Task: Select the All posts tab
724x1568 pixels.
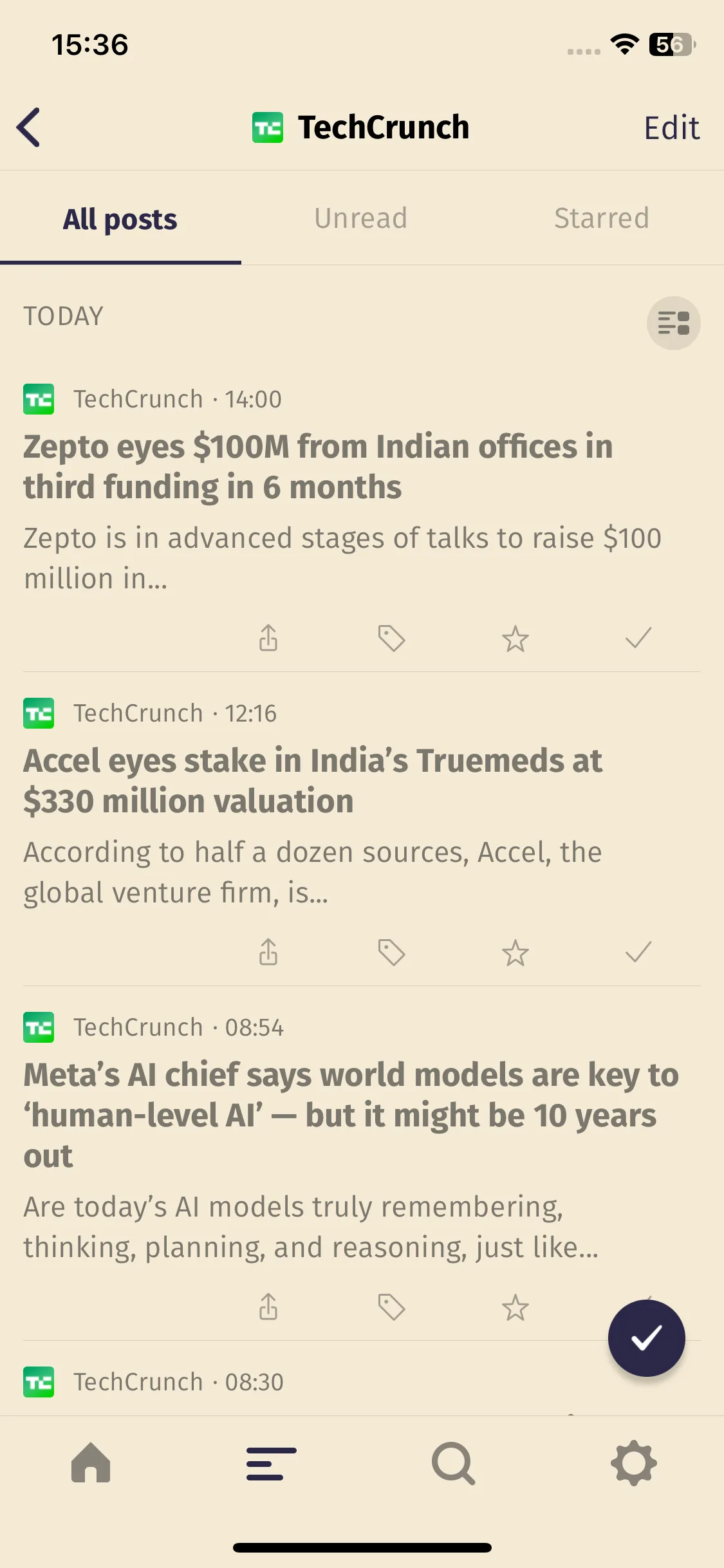Action: click(x=120, y=219)
